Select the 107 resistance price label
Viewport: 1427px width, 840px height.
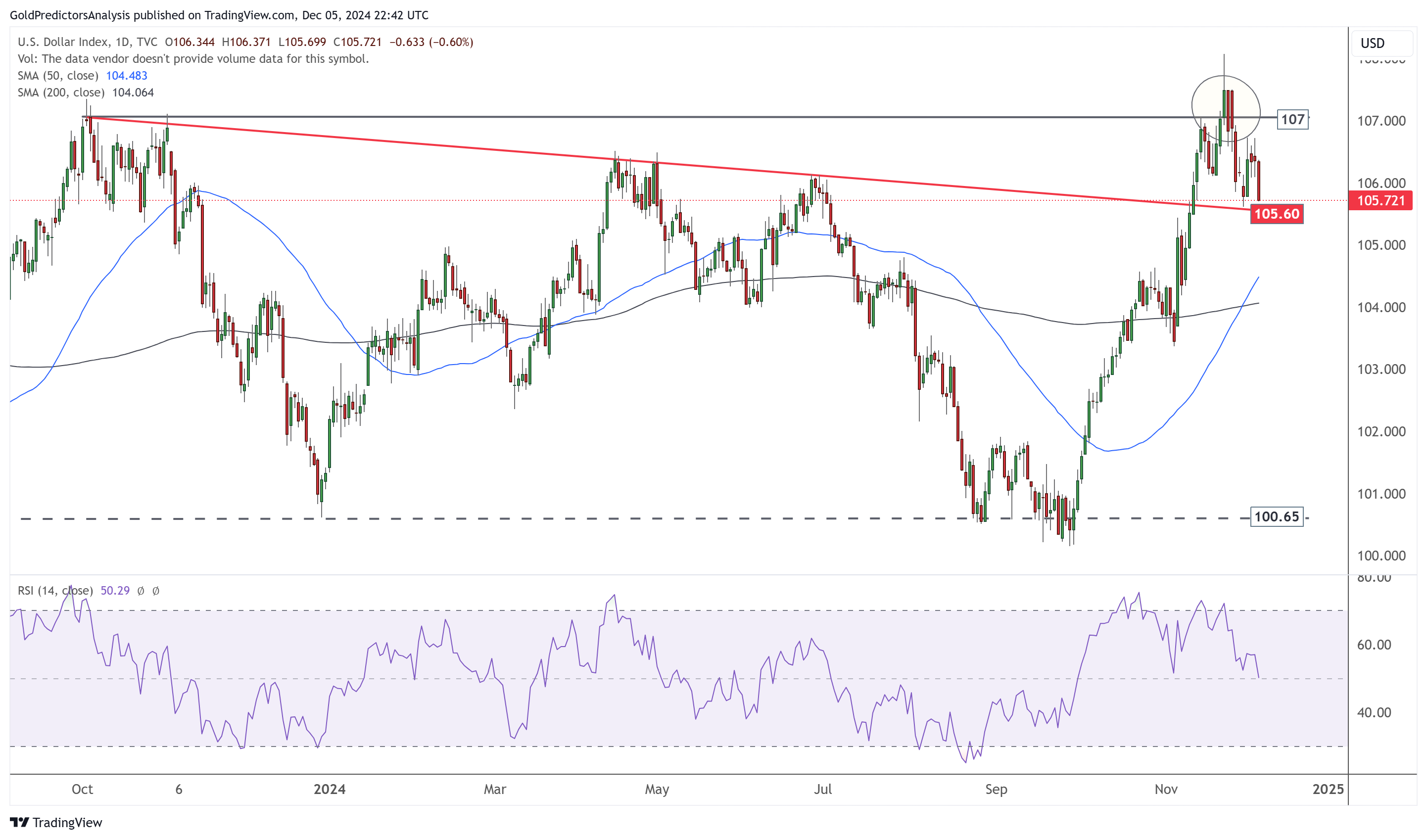point(1292,119)
